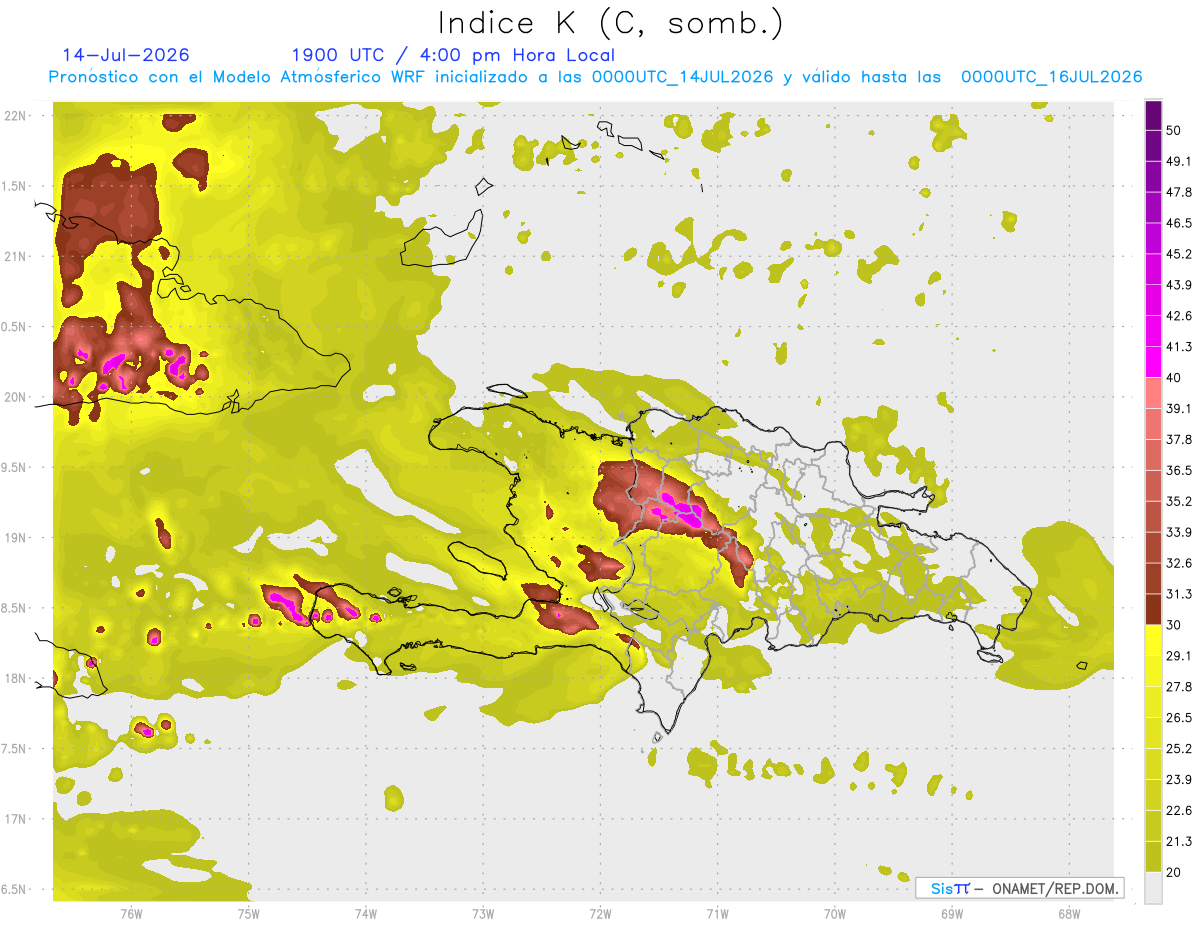The height and width of the screenshot is (927, 1200).
Task: Click the longitude label '70W'
Action: [x=835, y=914]
